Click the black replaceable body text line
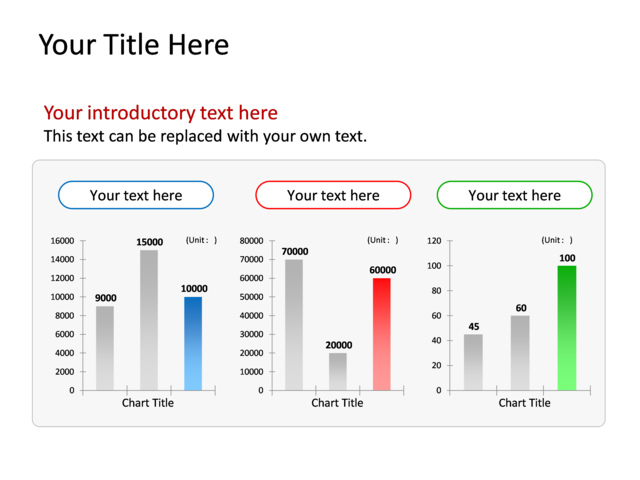The height and width of the screenshot is (480, 640). 205,135
